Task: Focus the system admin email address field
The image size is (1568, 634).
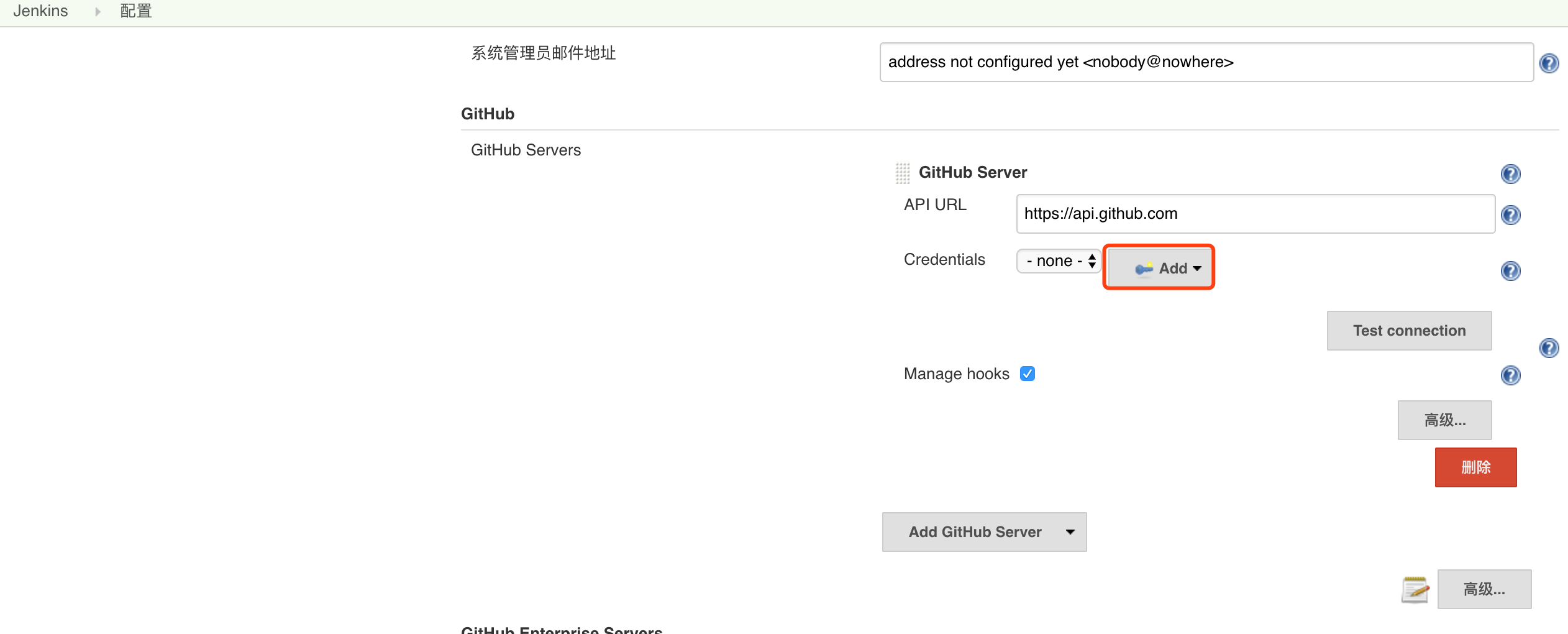Action: (1206, 62)
